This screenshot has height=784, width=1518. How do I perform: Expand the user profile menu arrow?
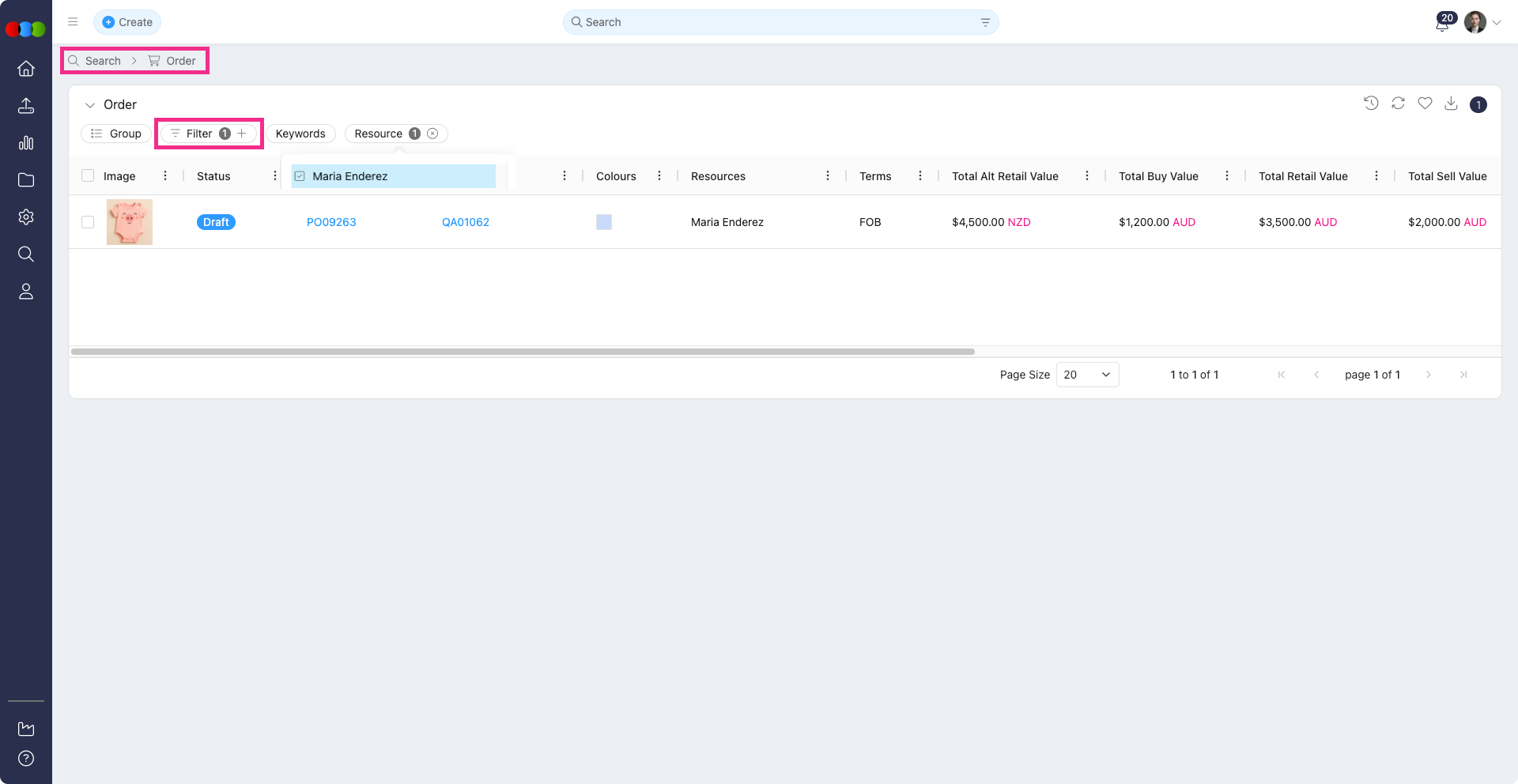(x=1497, y=23)
